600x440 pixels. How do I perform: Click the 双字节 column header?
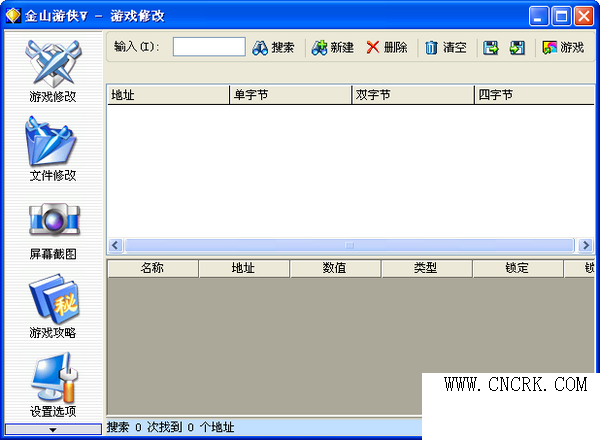413,95
